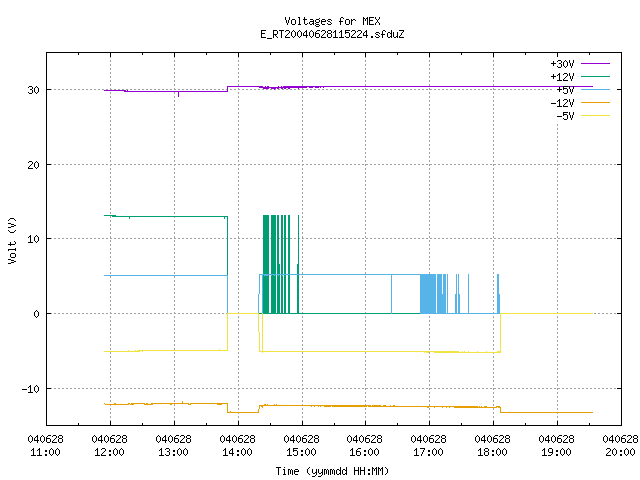Click the x-axis tick label 040628 11:00

point(45,446)
